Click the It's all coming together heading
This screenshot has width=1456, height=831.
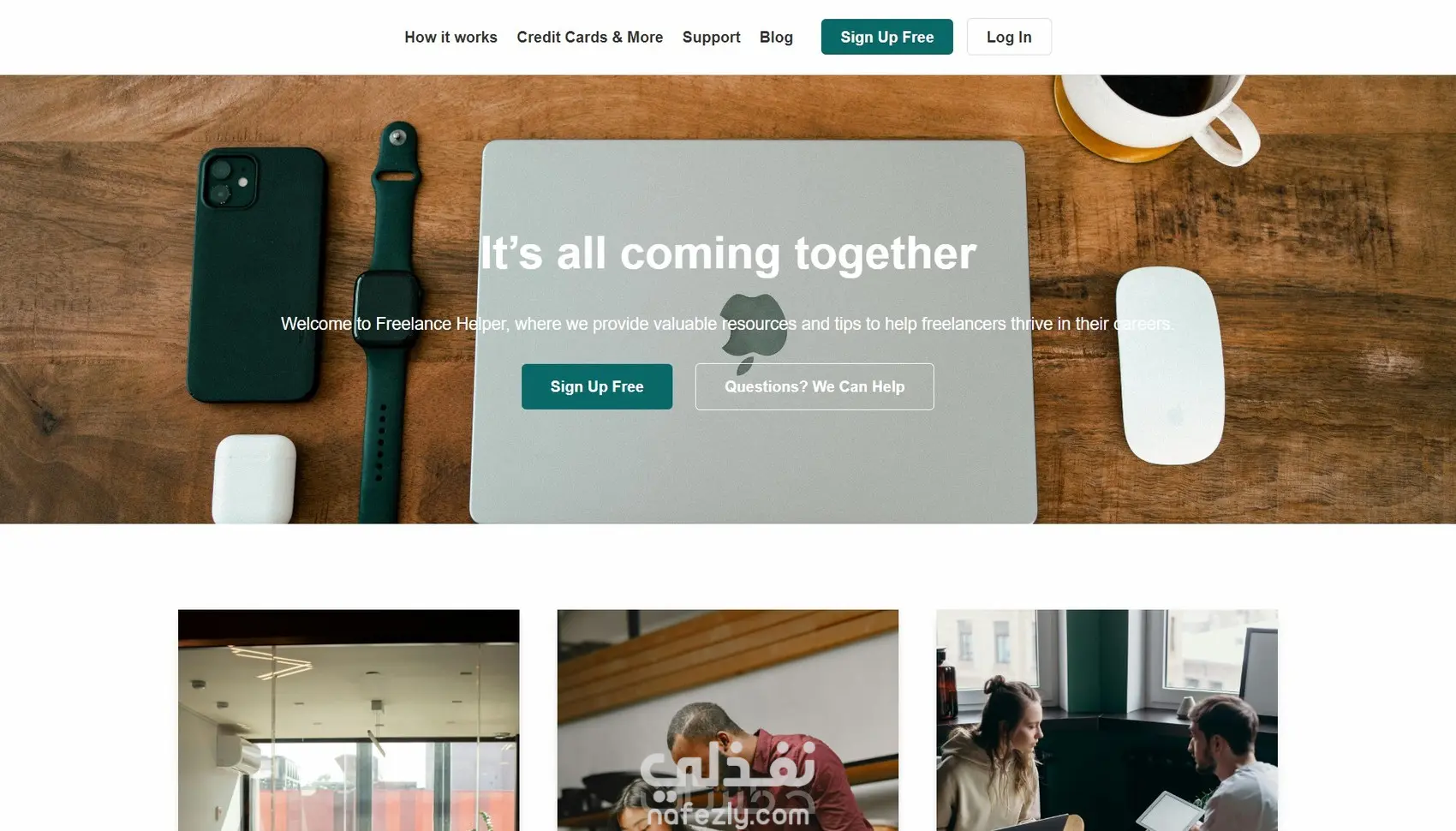[x=728, y=254]
